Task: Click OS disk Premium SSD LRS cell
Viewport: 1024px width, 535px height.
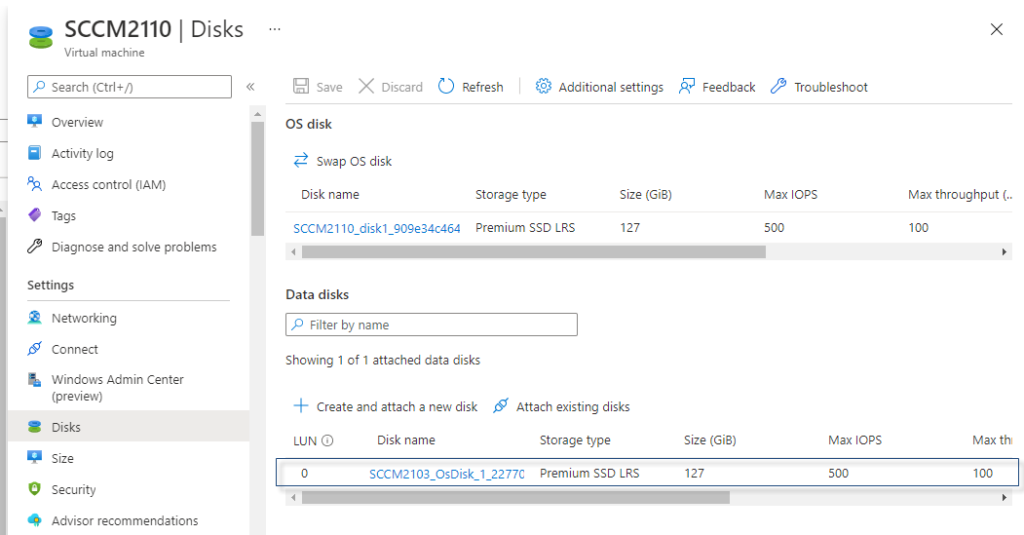Action: [x=525, y=227]
